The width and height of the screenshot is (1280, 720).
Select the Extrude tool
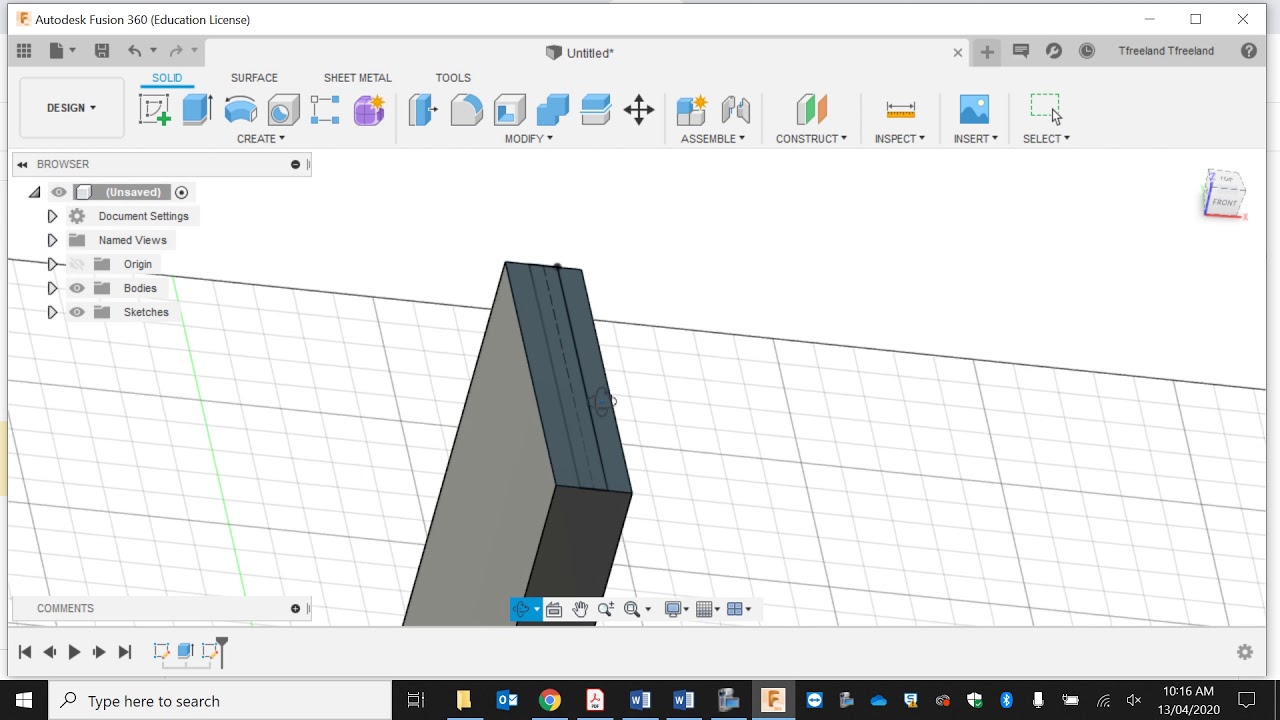197,109
